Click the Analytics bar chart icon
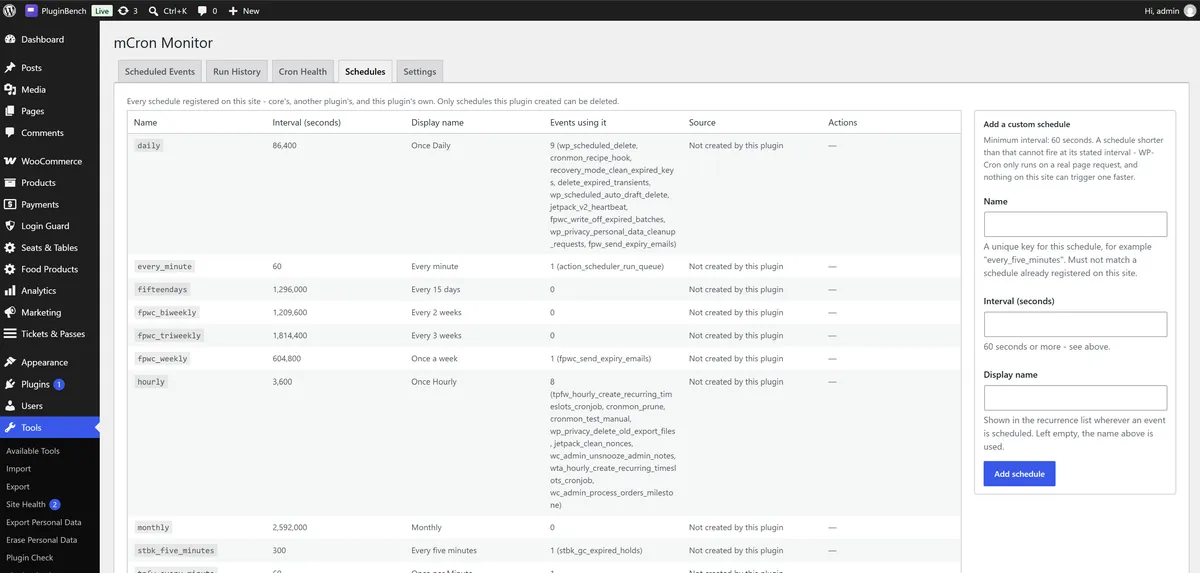1200x573 pixels. click(10, 291)
